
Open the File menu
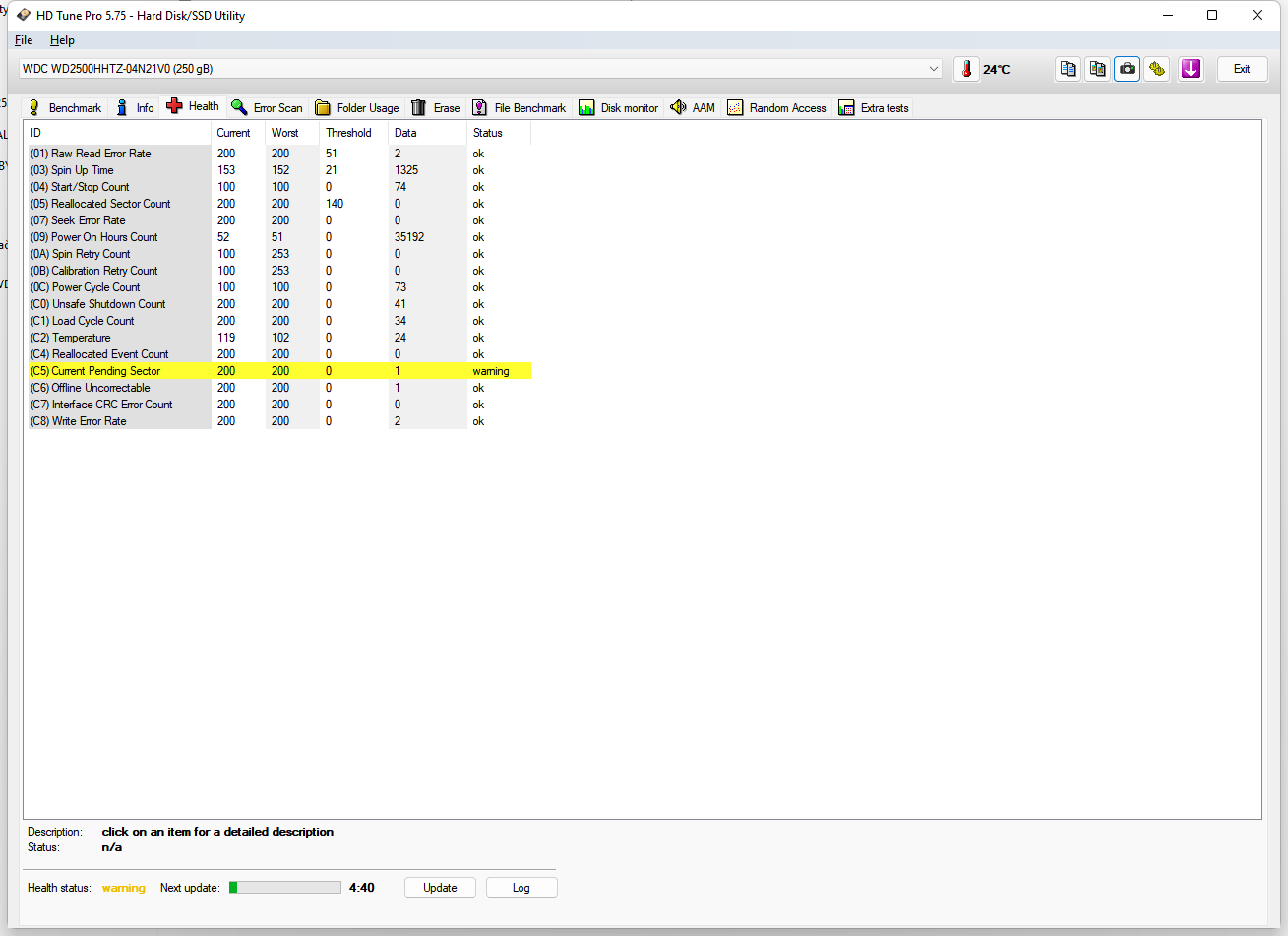[x=24, y=40]
